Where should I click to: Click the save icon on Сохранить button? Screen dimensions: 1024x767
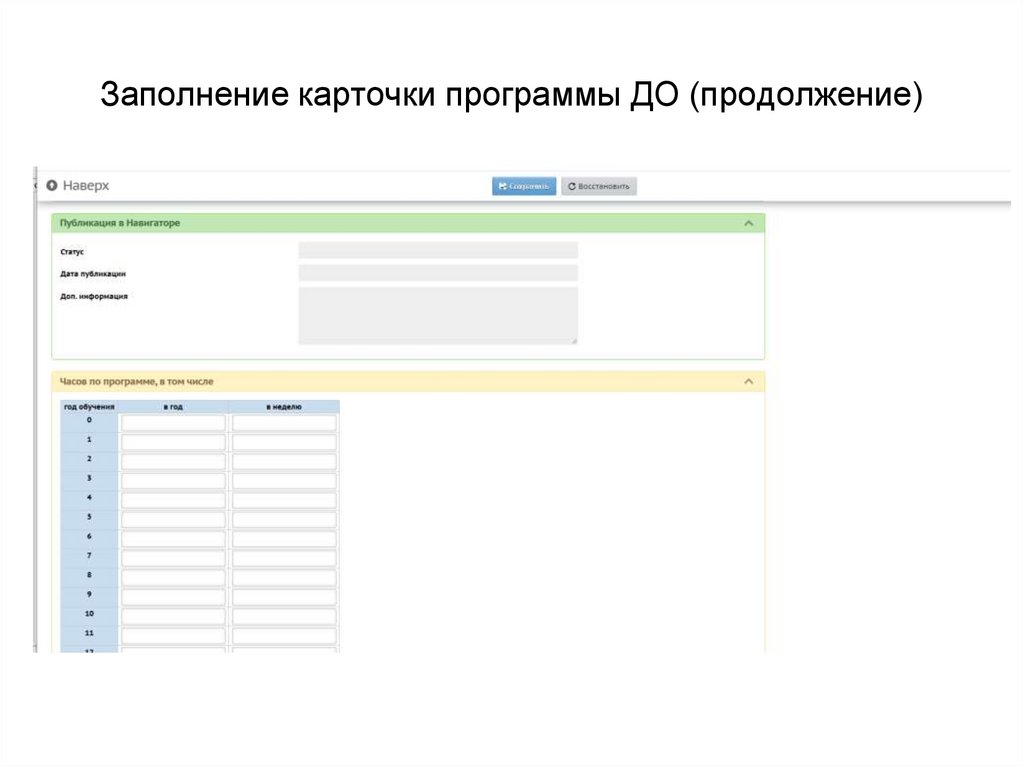pos(503,185)
